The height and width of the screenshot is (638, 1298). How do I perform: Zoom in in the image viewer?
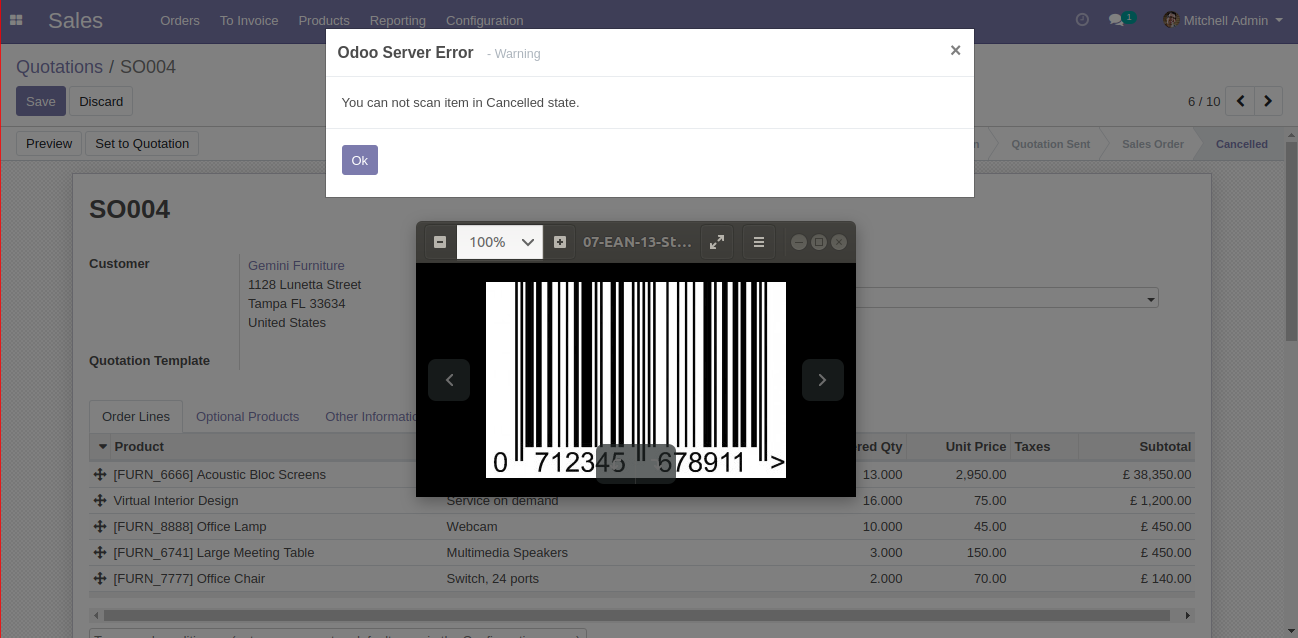[560, 242]
